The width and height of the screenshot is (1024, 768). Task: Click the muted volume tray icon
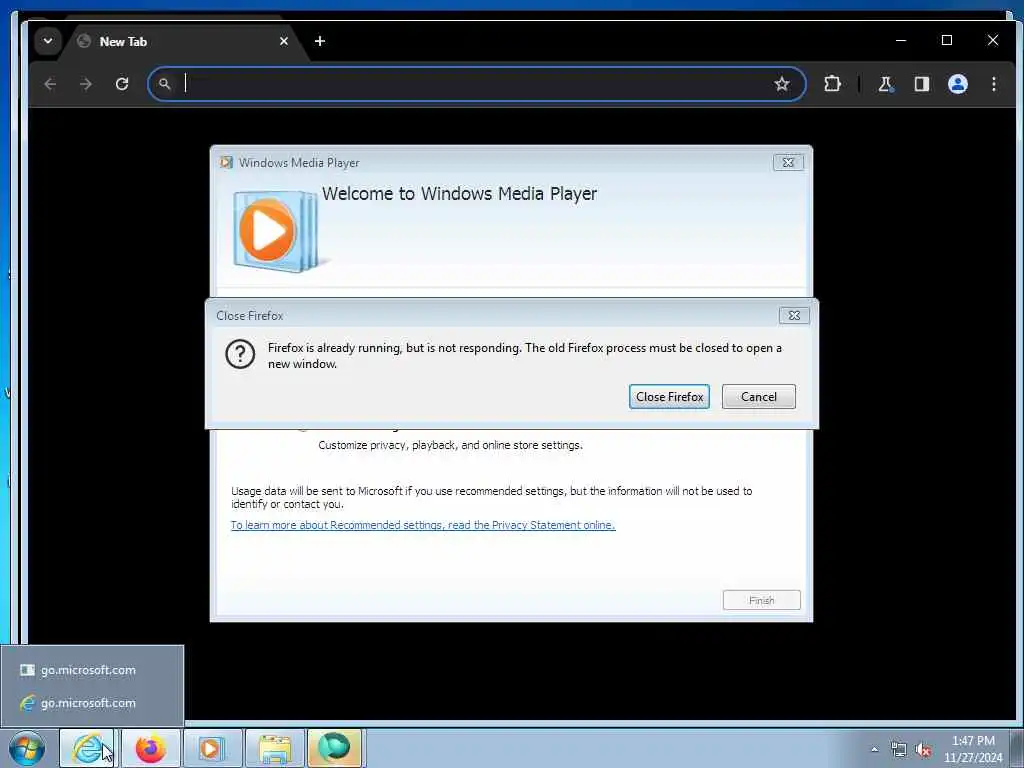[923, 750]
